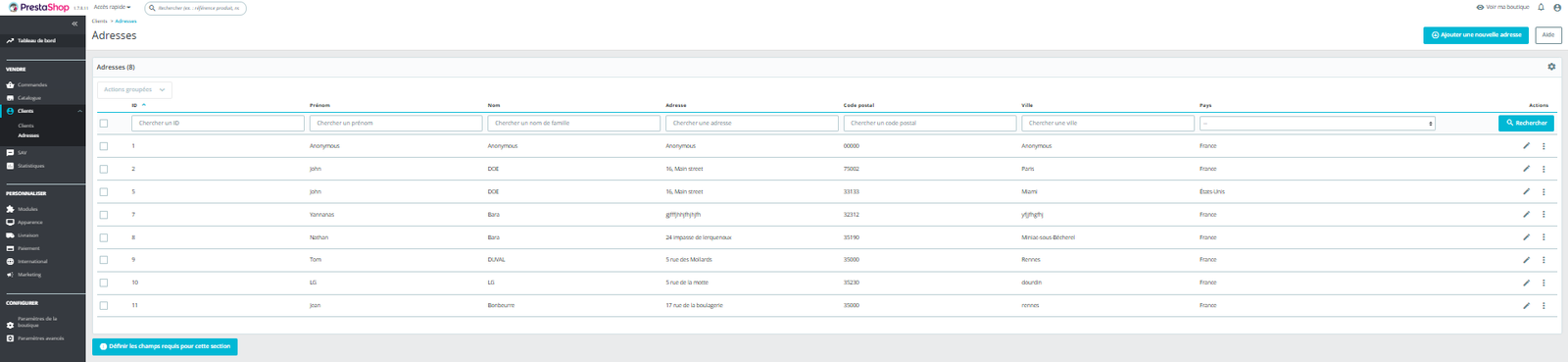Open Paramètres avancés in sidebar
Viewport: 1568px width, 362px height.
point(42,338)
